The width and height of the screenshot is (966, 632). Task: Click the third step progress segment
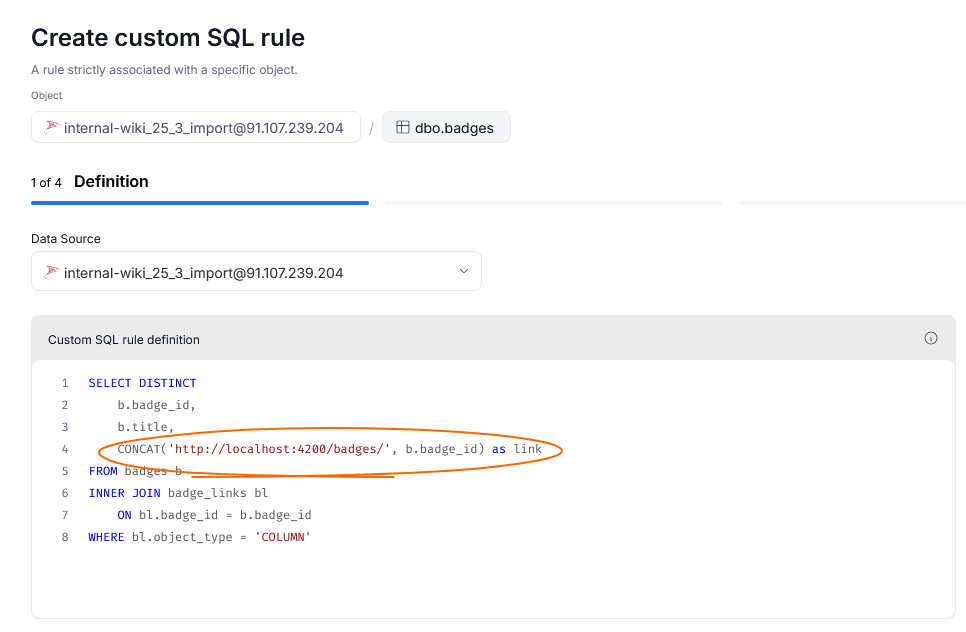[x=850, y=203]
